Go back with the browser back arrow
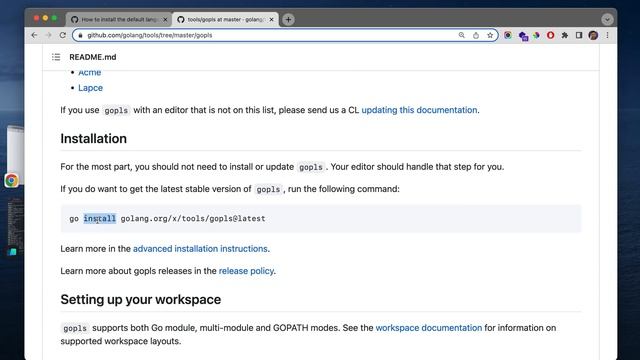Viewport: 640px width, 360px height. (34, 35)
